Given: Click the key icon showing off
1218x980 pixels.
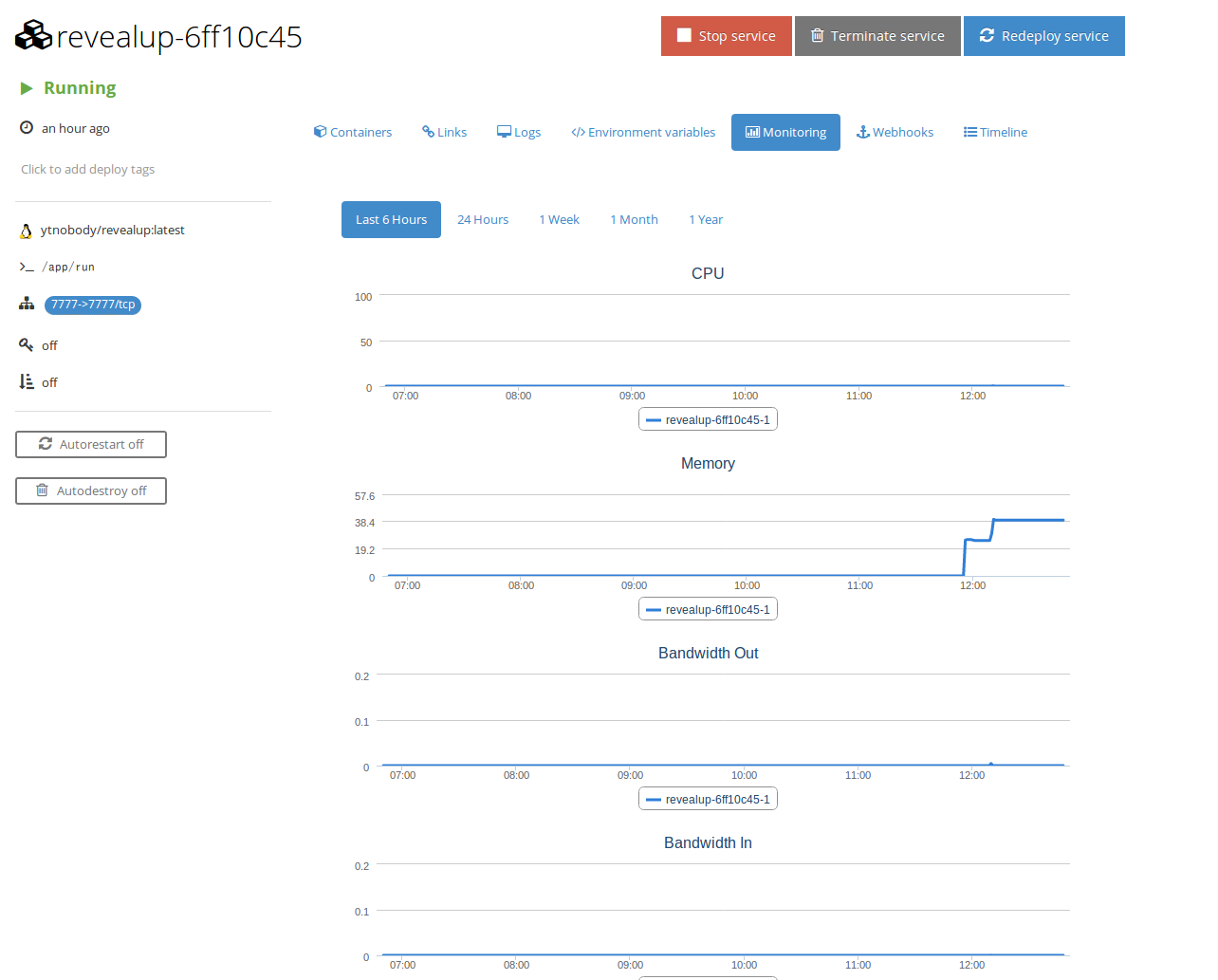Looking at the screenshot, I should (27, 344).
